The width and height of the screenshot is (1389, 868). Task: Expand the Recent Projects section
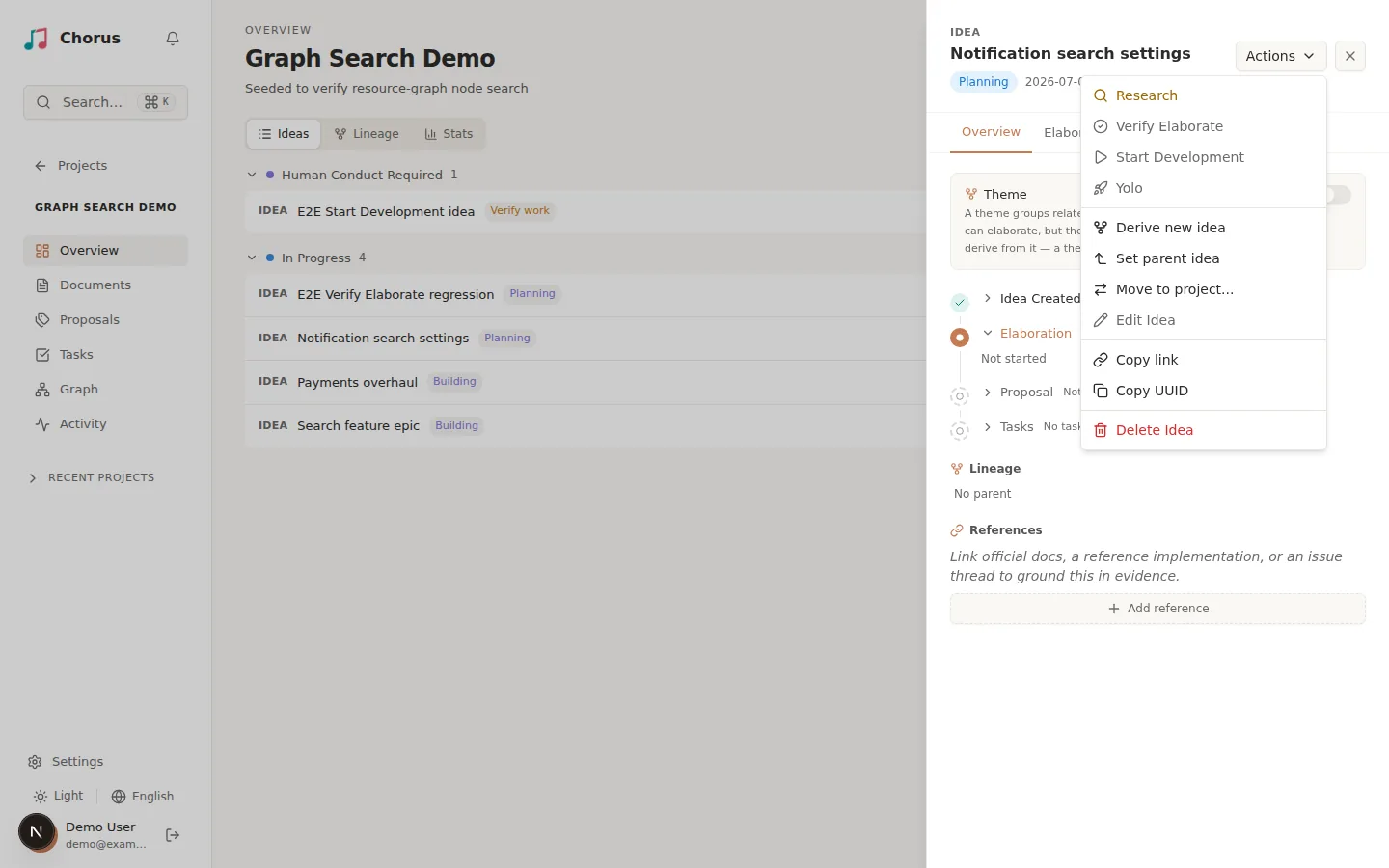[x=92, y=478]
